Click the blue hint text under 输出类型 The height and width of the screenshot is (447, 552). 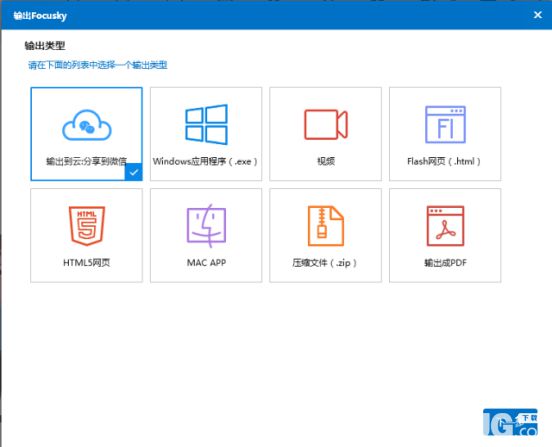tap(98, 65)
